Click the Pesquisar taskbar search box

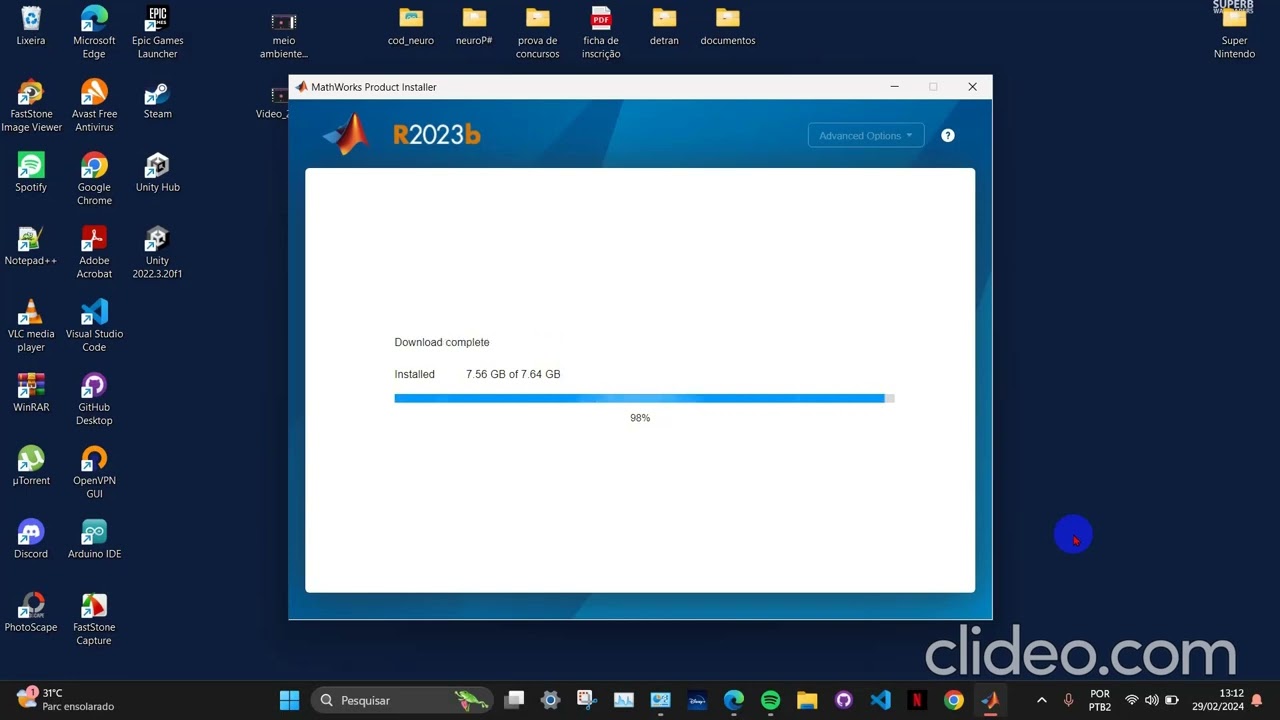pyautogui.click(x=402, y=700)
